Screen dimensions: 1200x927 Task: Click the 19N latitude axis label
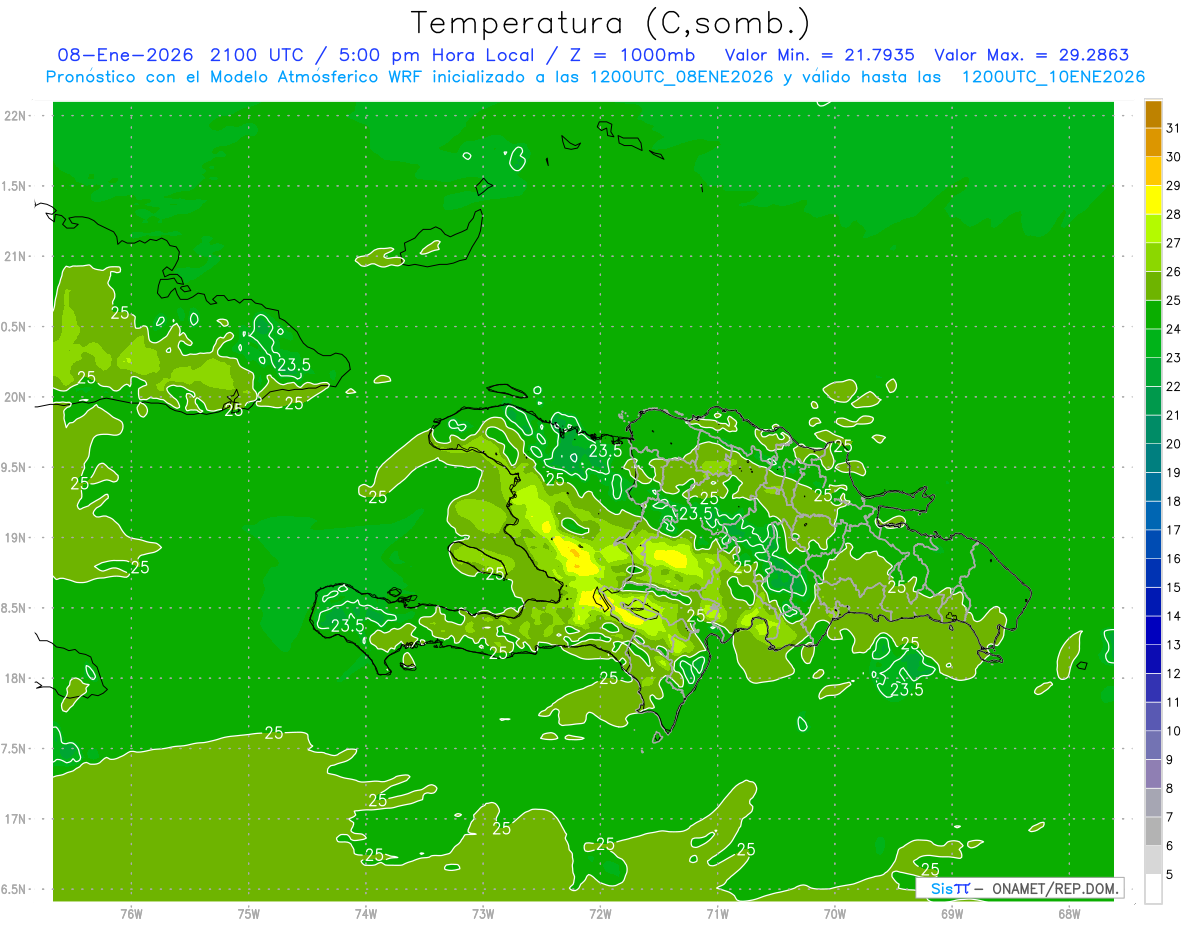click(x=17, y=538)
